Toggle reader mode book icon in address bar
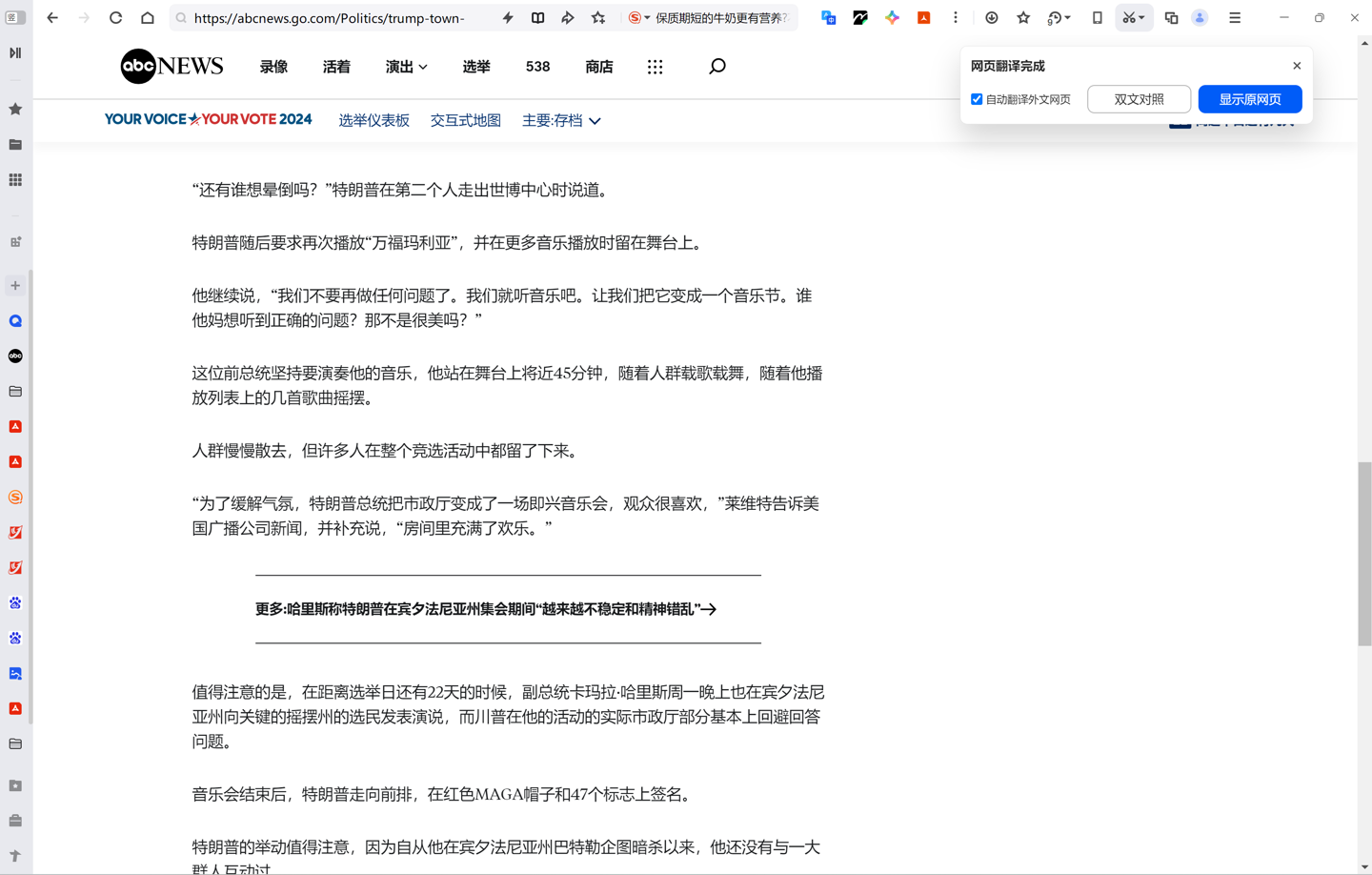 click(538, 18)
